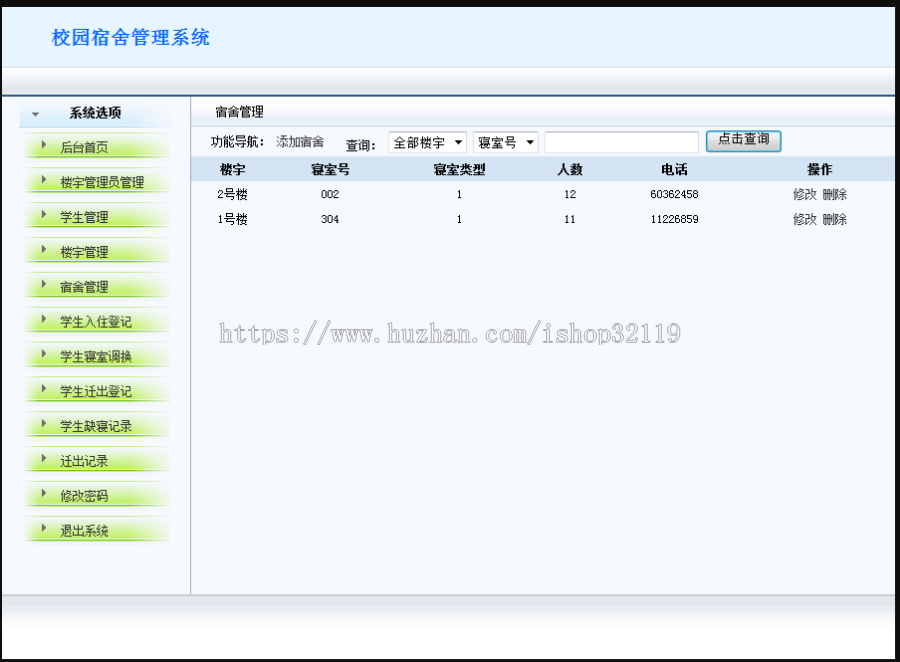Open the 全部楼宇 building dropdown
The width and height of the screenshot is (900, 662).
tap(427, 141)
